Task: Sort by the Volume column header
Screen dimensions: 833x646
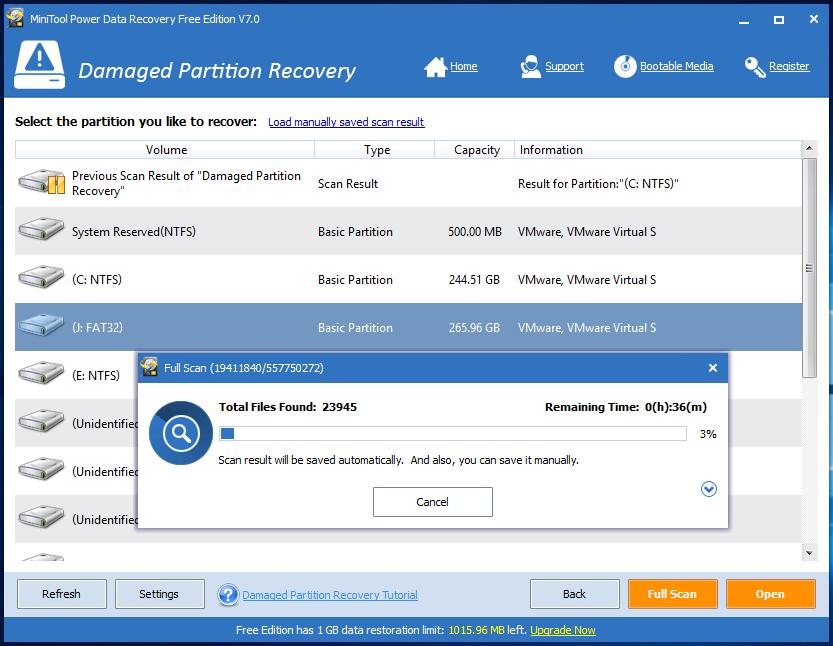Action: 165,150
